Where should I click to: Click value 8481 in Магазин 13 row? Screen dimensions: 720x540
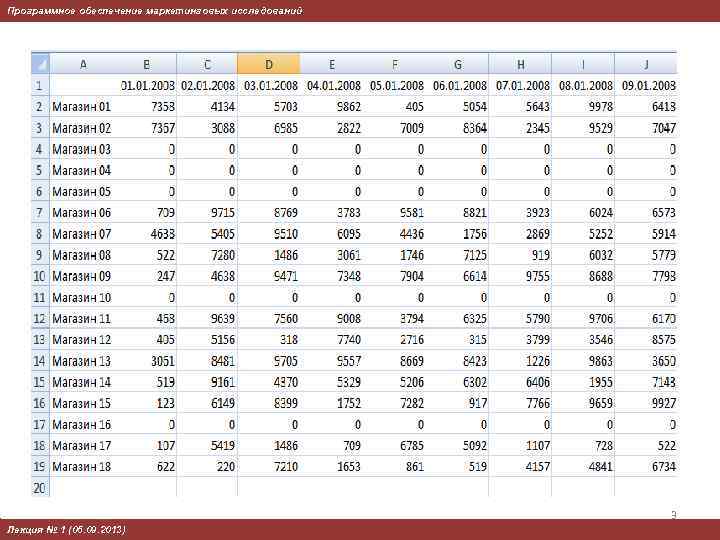[x=223, y=361]
